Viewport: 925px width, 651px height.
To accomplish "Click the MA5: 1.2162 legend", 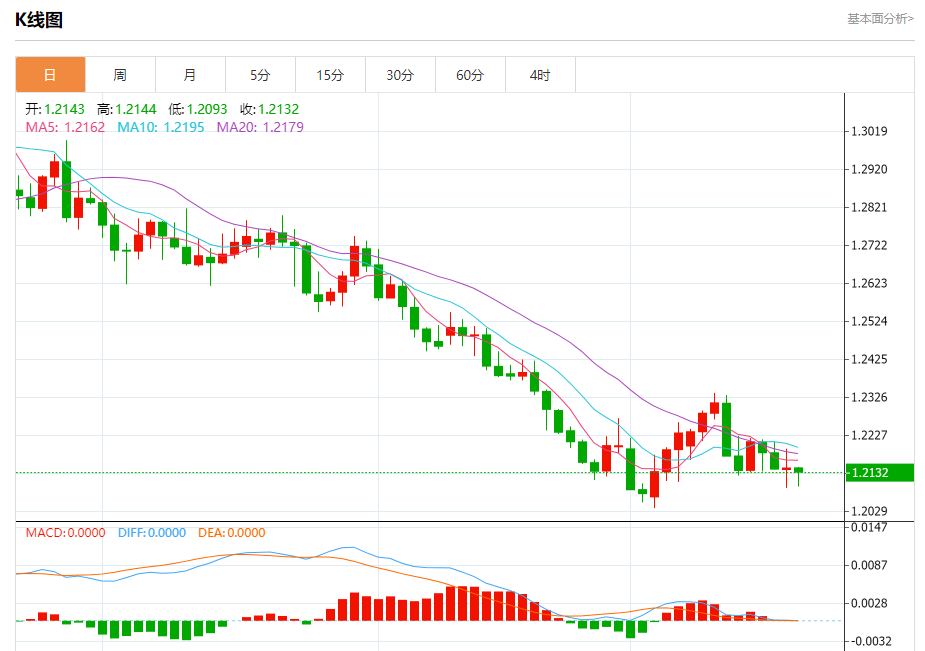I will coord(65,127).
